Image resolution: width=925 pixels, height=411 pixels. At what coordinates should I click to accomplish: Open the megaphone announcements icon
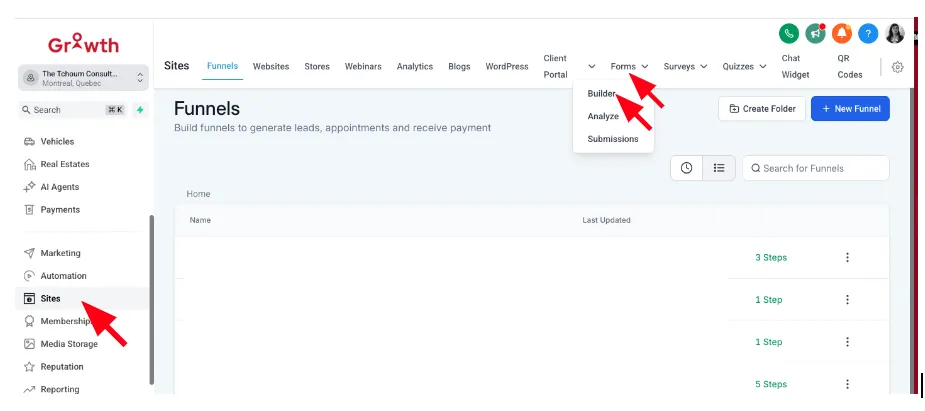click(x=815, y=34)
